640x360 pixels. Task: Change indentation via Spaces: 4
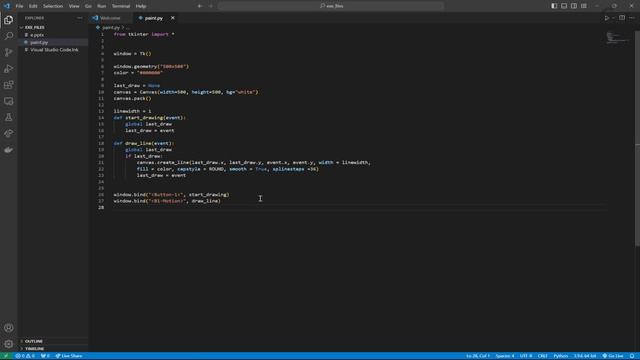tap(505, 356)
